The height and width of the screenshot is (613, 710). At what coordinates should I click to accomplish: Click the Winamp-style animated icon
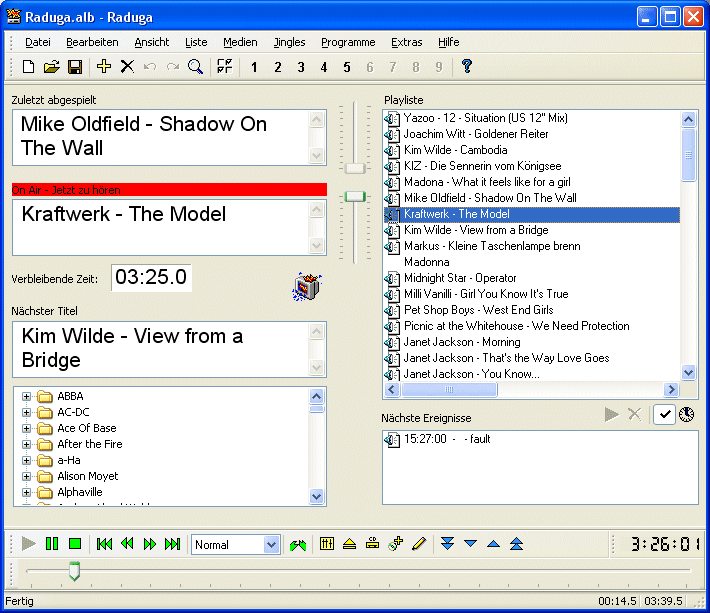[x=307, y=286]
